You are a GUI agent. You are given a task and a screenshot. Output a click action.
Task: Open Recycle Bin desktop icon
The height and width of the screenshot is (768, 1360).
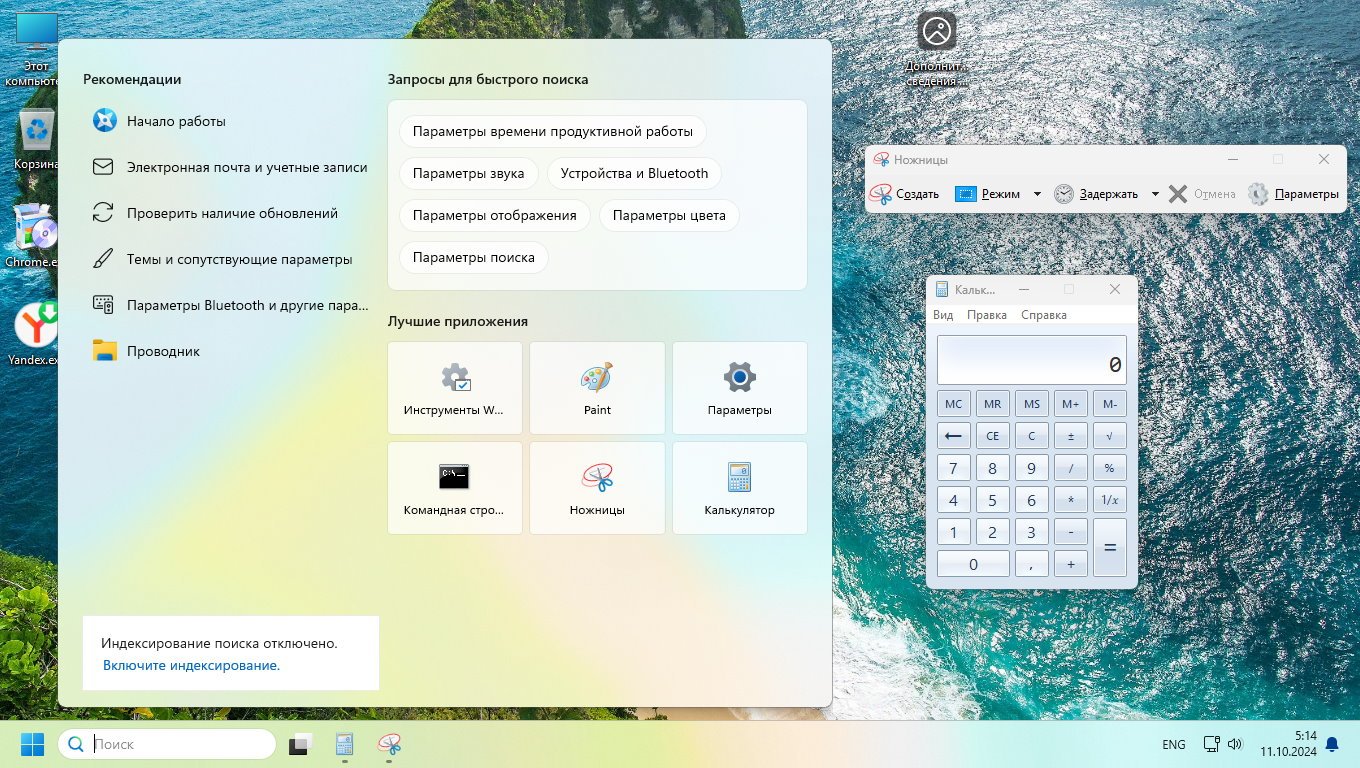pyautogui.click(x=37, y=140)
